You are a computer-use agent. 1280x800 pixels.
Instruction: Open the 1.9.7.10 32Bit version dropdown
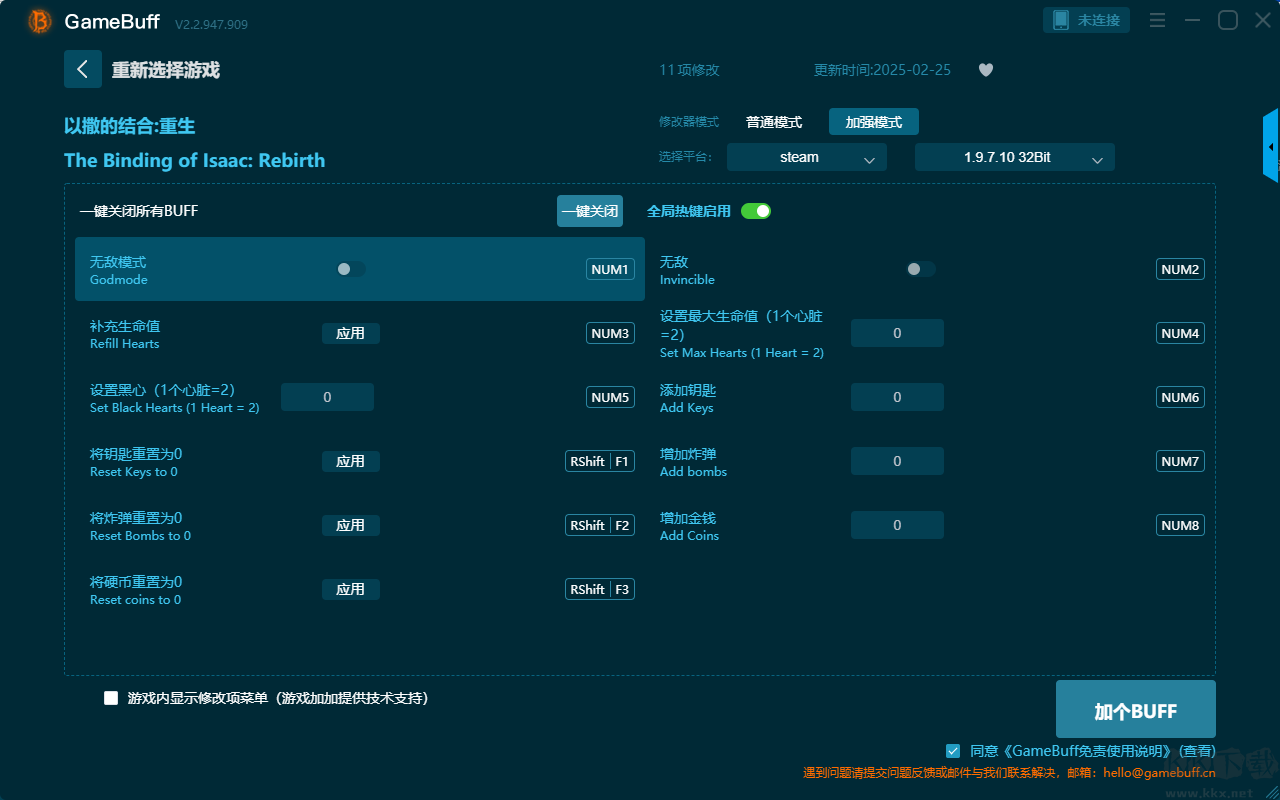click(1014, 157)
